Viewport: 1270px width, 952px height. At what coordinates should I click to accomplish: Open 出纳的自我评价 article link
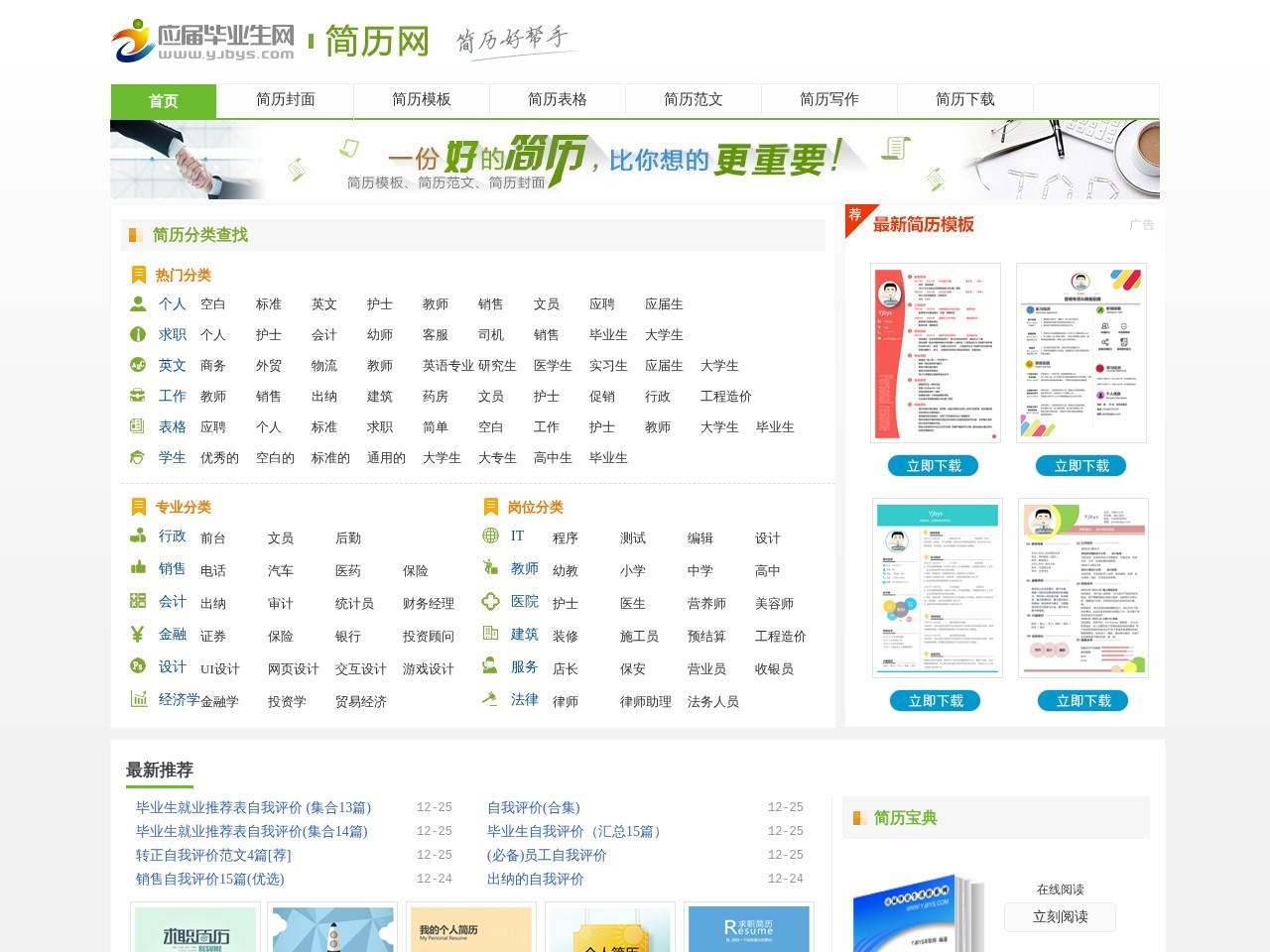click(x=536, y=879)
